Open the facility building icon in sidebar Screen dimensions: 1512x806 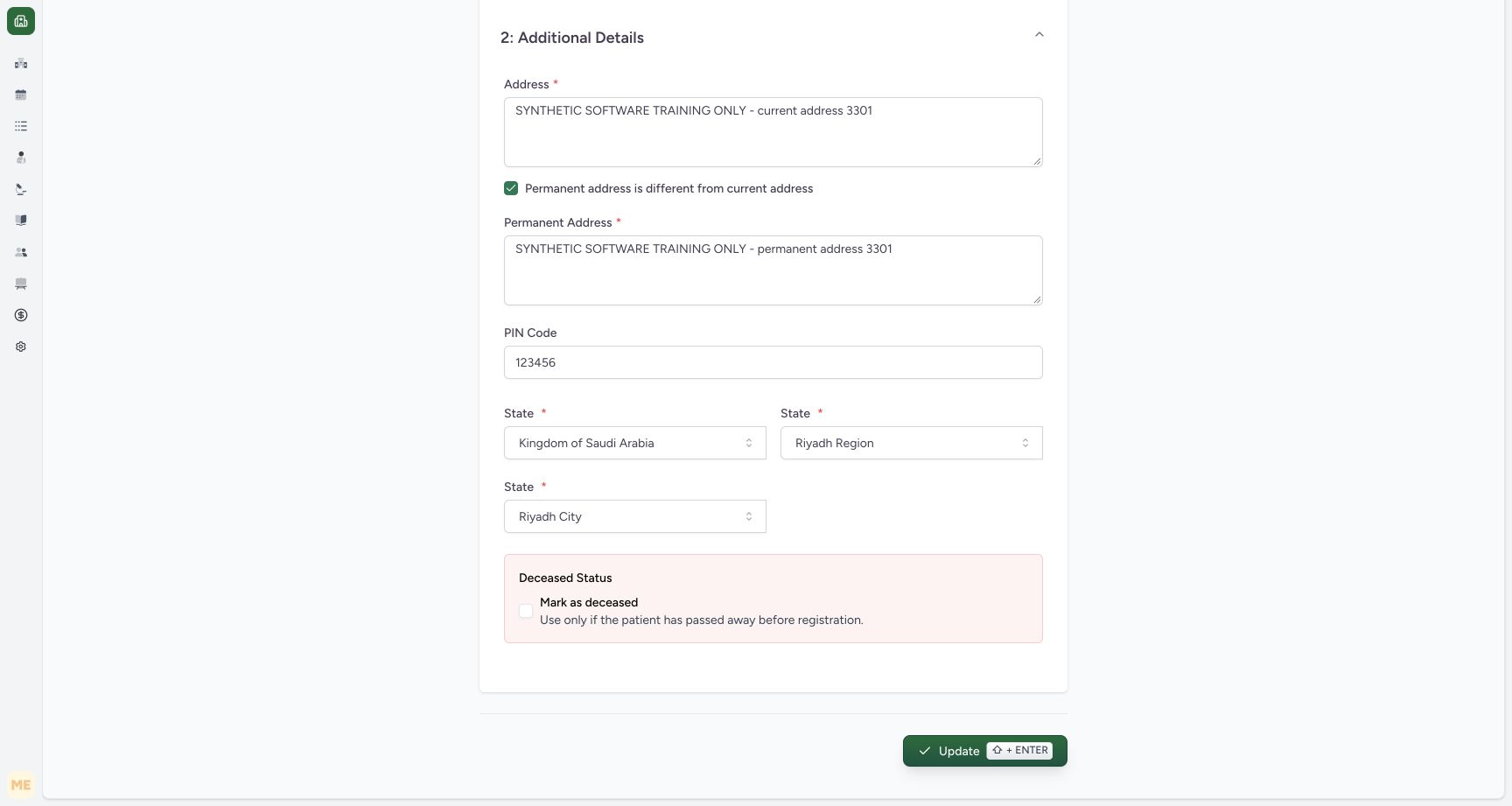click(x=21, y=63)
